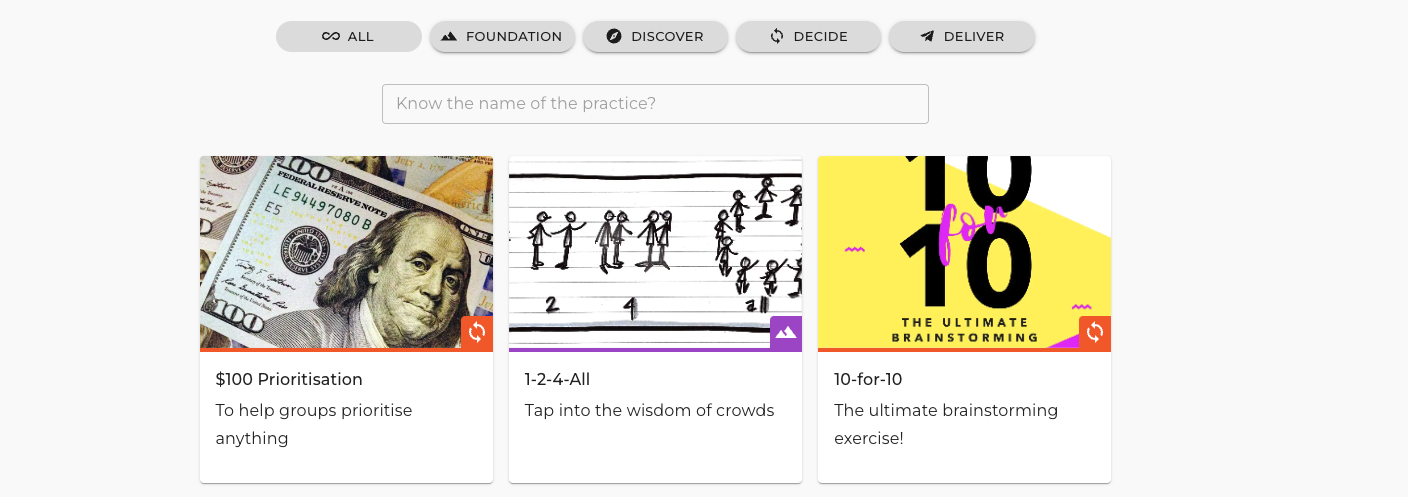
Task: Click the mountain icon on the Foundation filter
Action: 449,37
